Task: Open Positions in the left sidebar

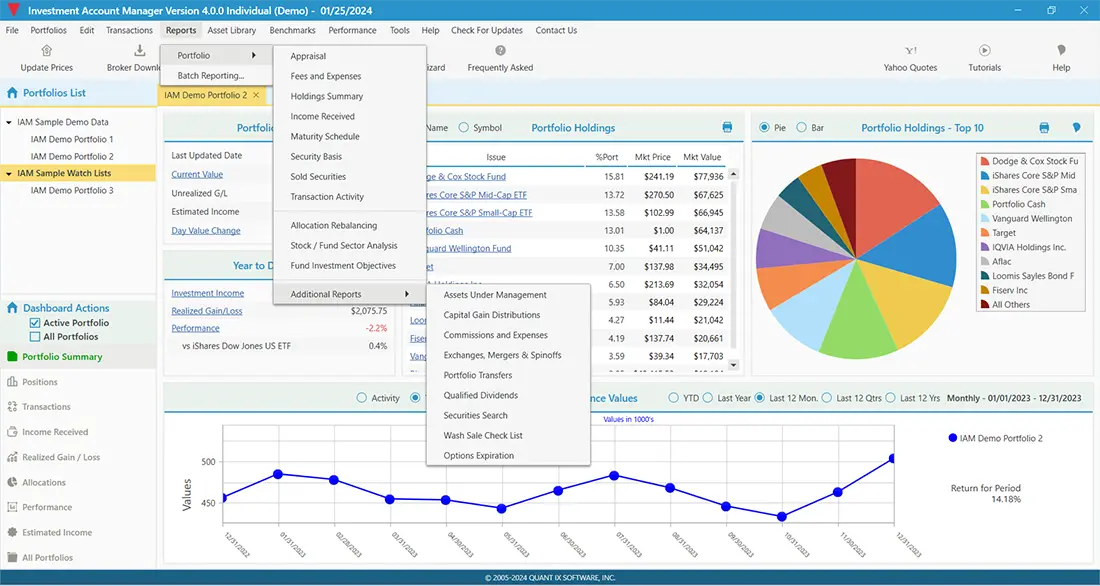Action: [x=40, y=382]
